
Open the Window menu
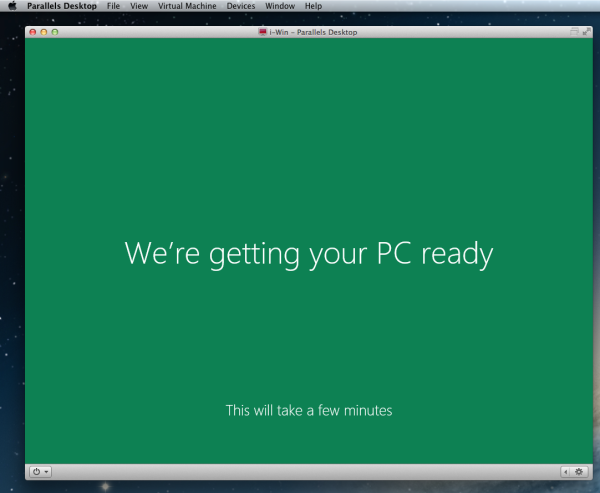(x=280, y=6)
